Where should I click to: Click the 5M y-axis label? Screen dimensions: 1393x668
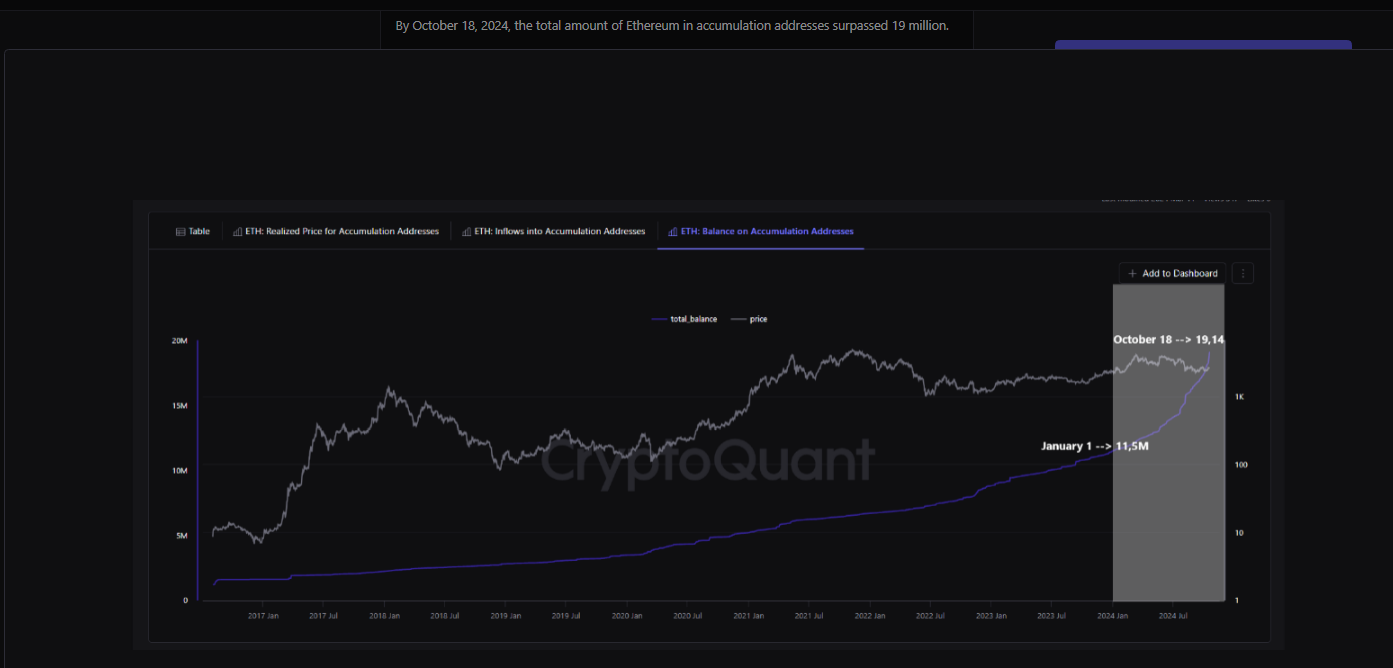(182, 536)
